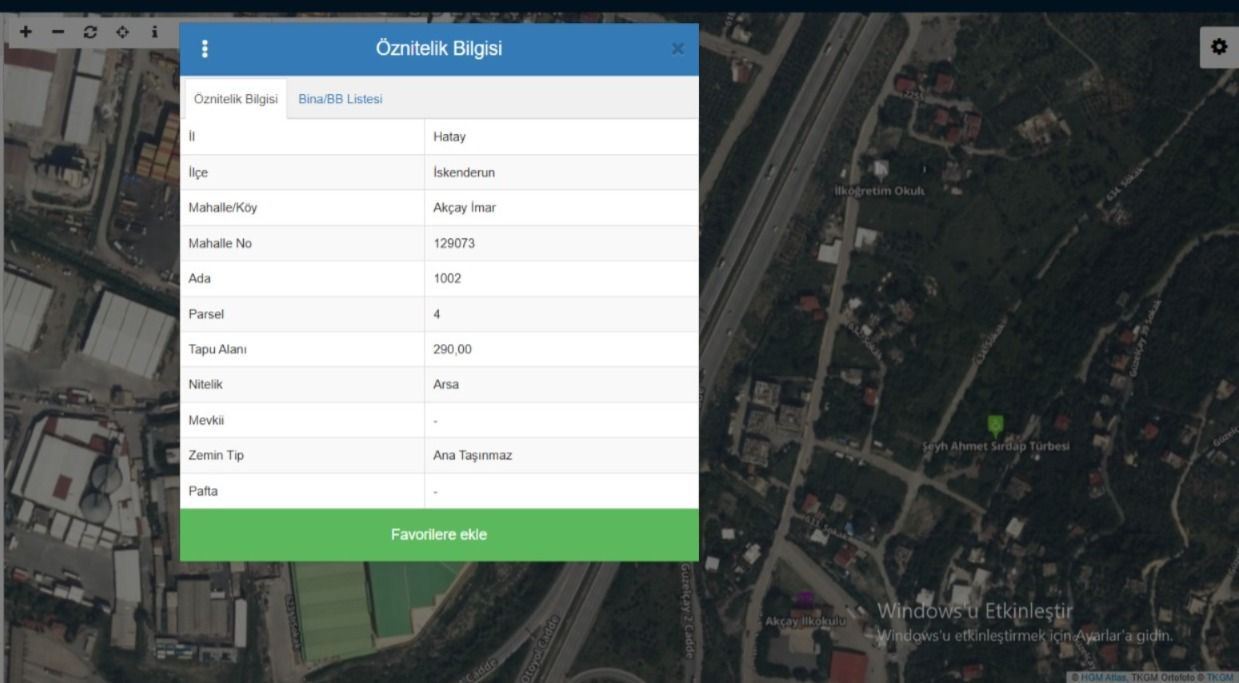1239x683 pixels.
Task: Open the three-dot menu in the dialog header
Action: [205, 49]
